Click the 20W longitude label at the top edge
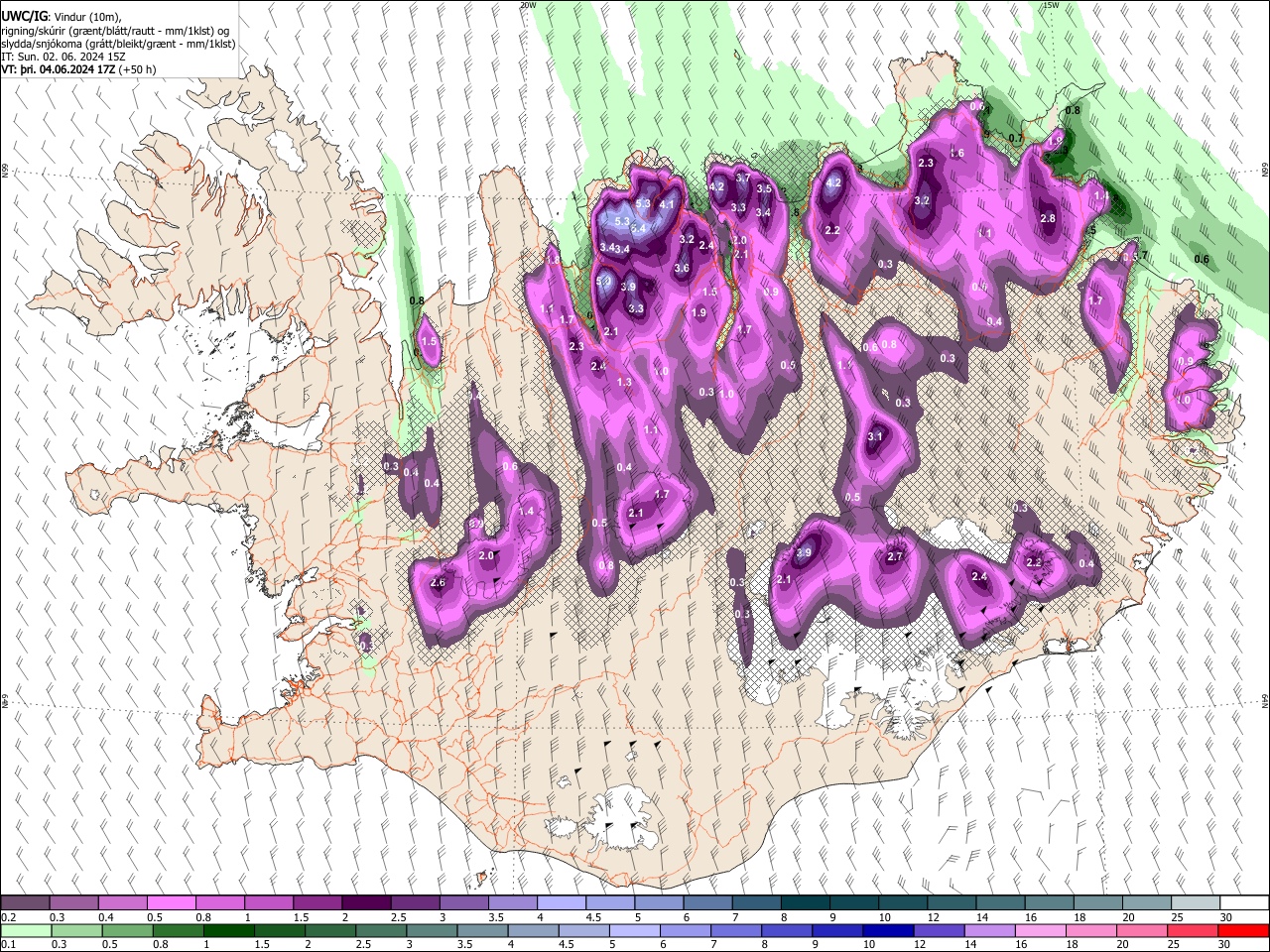Image resolution: width=1270 pixels, height=952 pixels. [528, 5]
